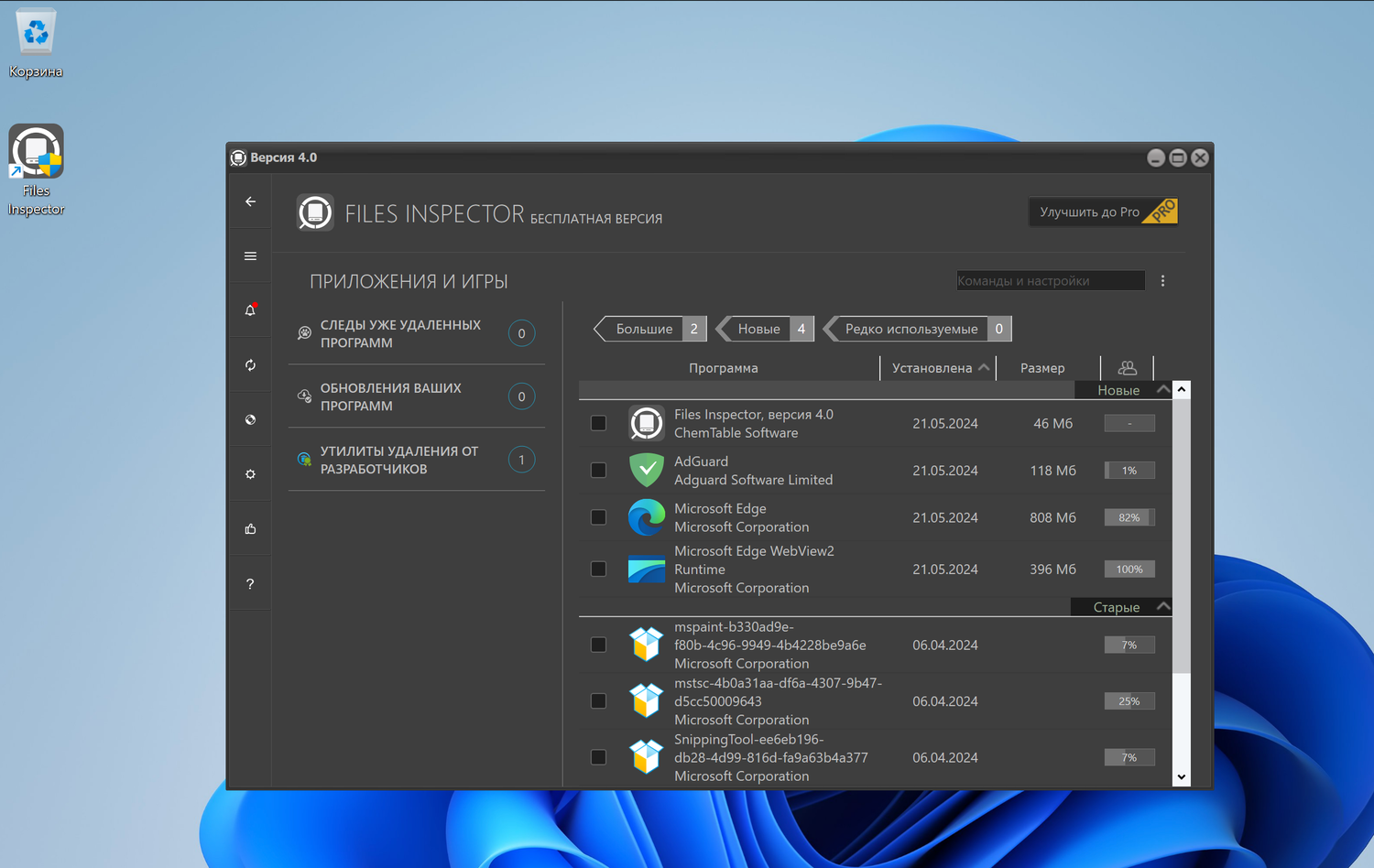
Task: Click the thumbs-up icon in sidebar
Action: pyautogui.click(x=250, y=529)
